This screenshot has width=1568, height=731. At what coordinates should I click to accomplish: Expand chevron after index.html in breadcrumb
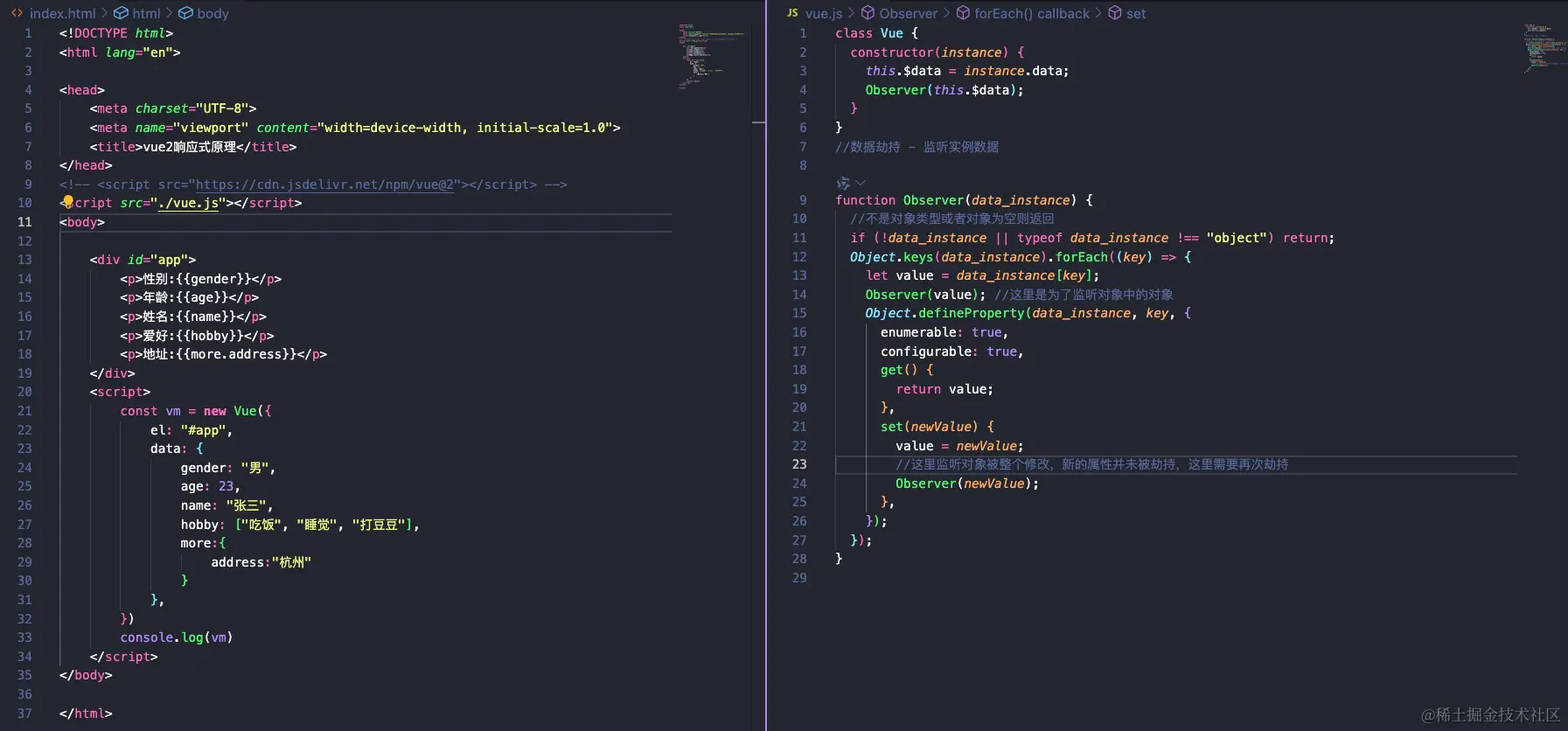pos(105,13)
